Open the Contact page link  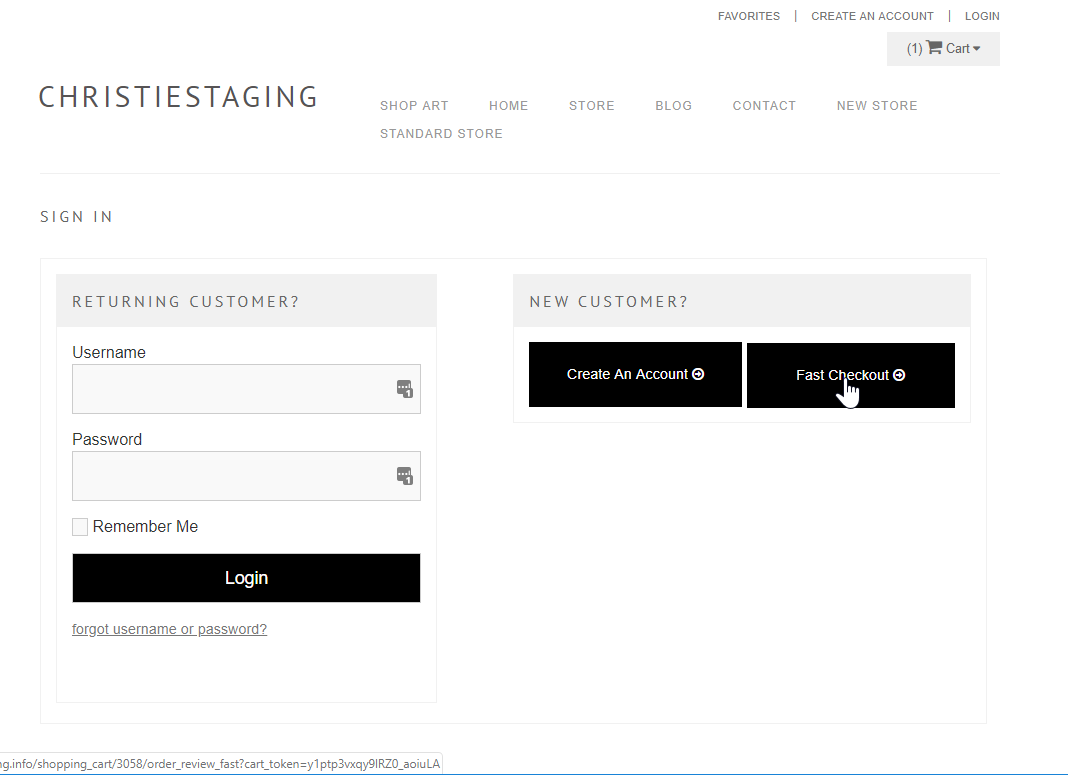click(764, 106)
